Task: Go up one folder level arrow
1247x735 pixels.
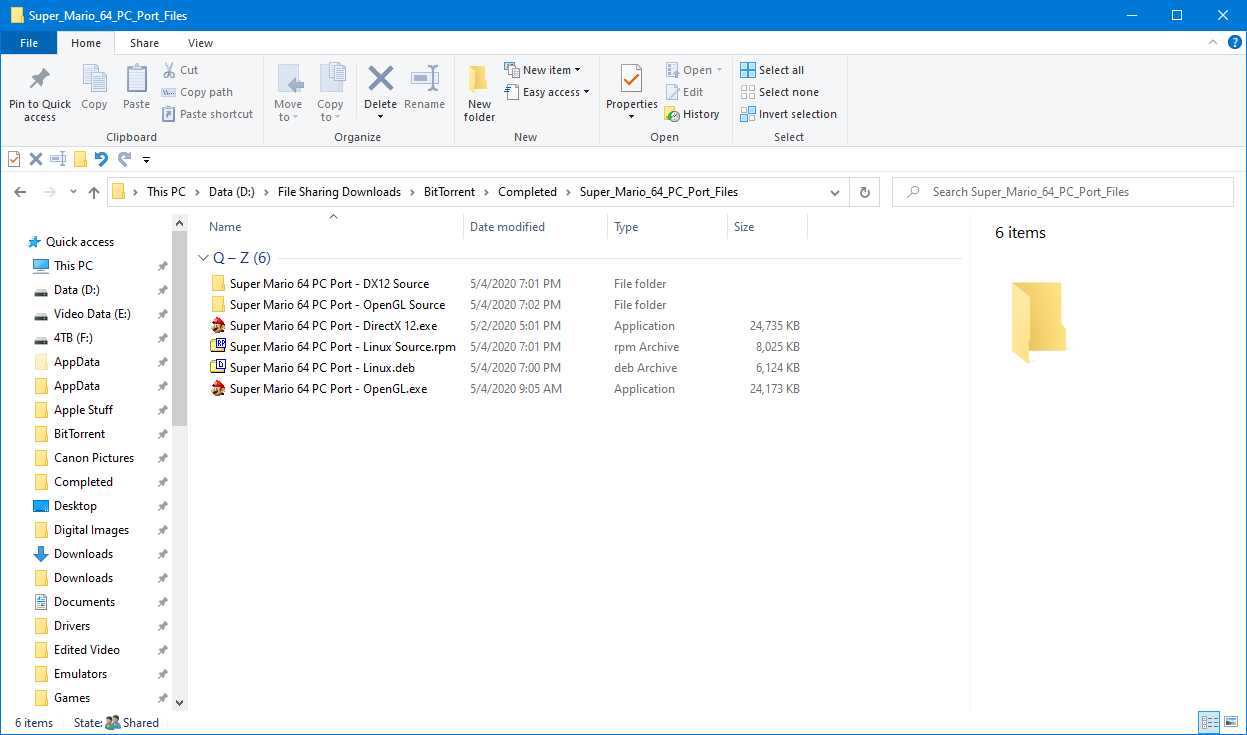Action: tap(94, 192)
